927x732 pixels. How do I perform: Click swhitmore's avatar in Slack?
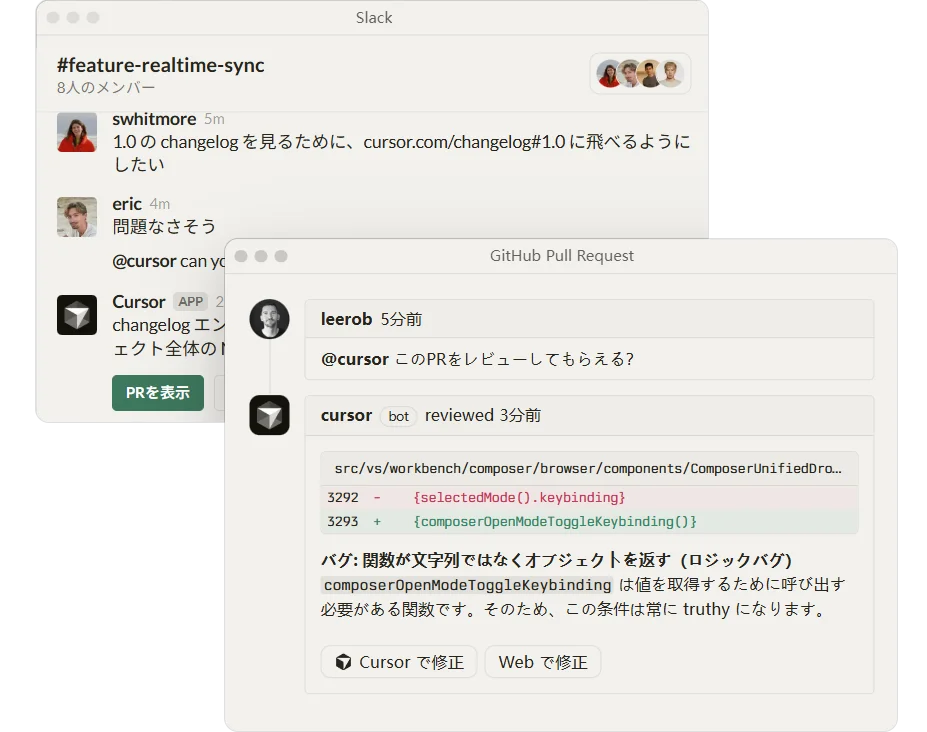(77, 132)
